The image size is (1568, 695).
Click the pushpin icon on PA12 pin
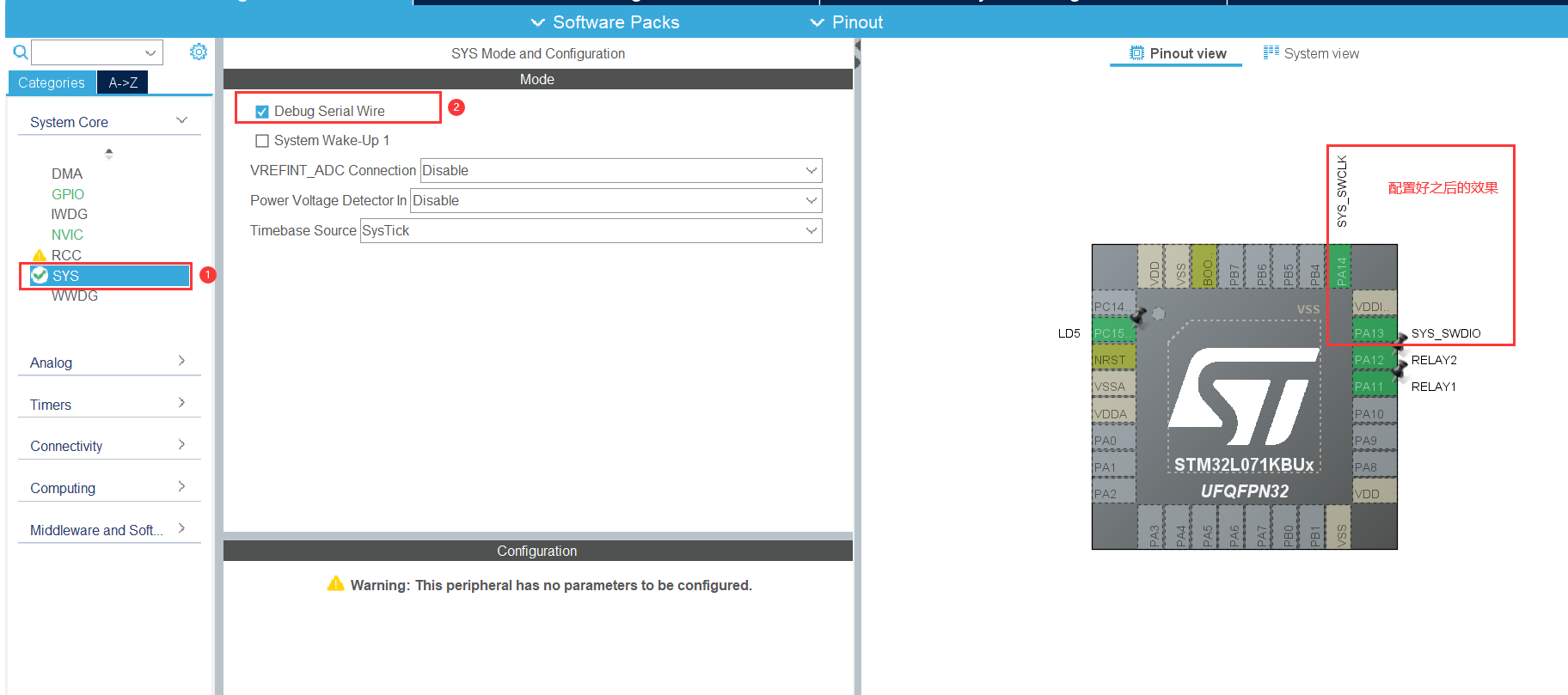[1400, 344]
